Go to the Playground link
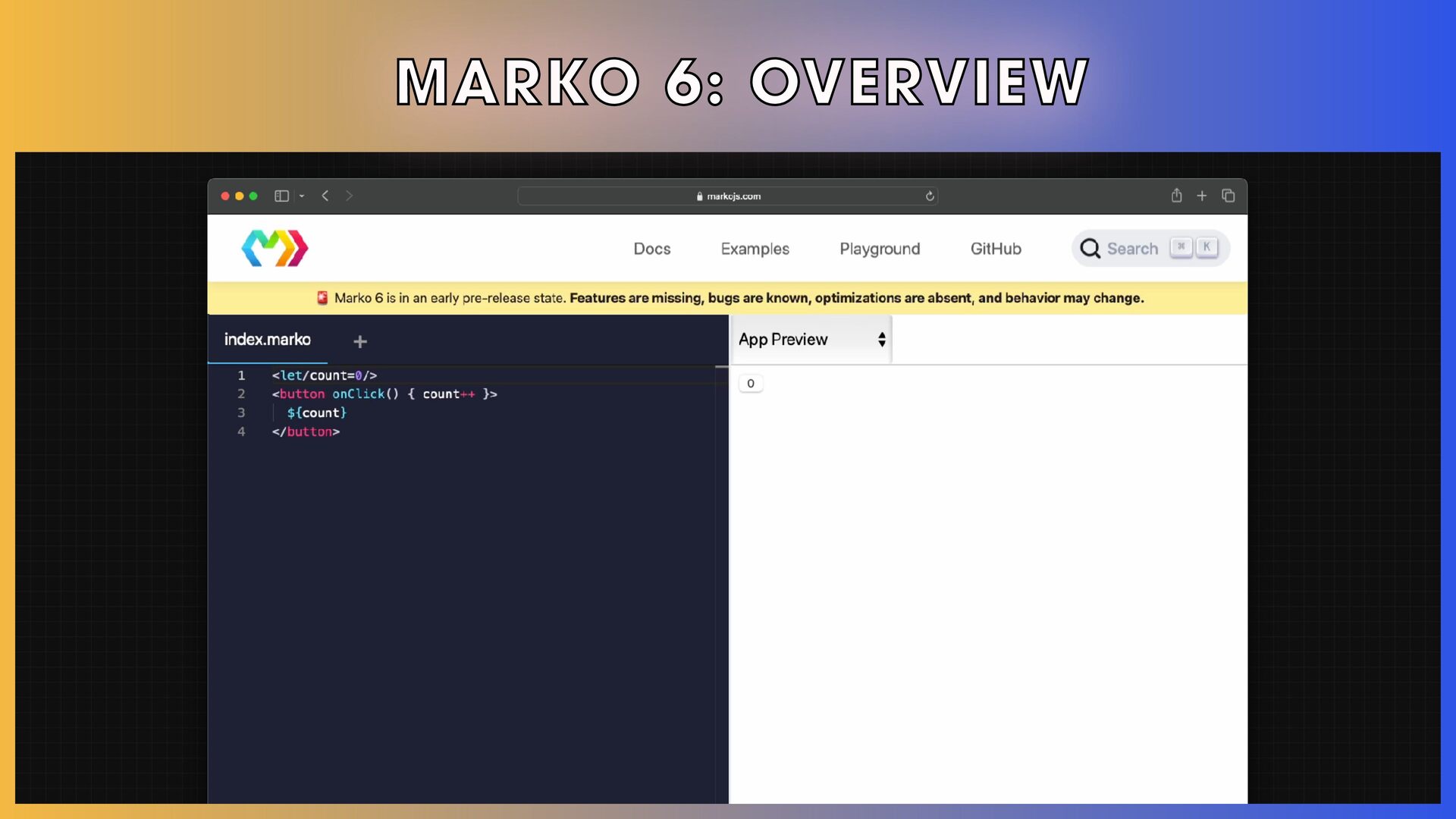1456x819 pixels. pos(880,249)
